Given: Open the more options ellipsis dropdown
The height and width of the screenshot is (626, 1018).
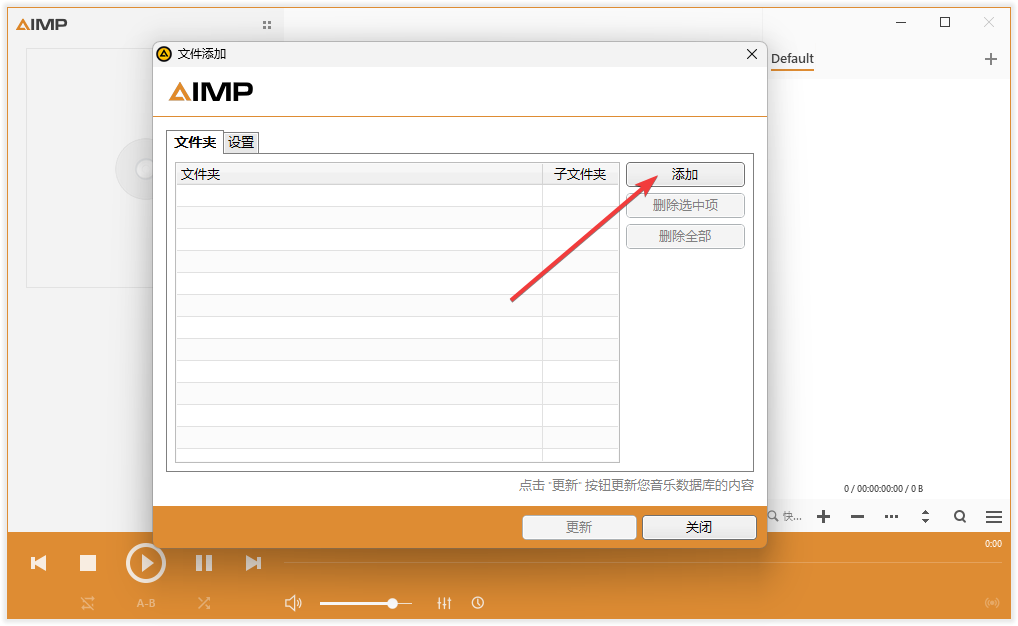Looking at the screenshot, I should 891,516.
